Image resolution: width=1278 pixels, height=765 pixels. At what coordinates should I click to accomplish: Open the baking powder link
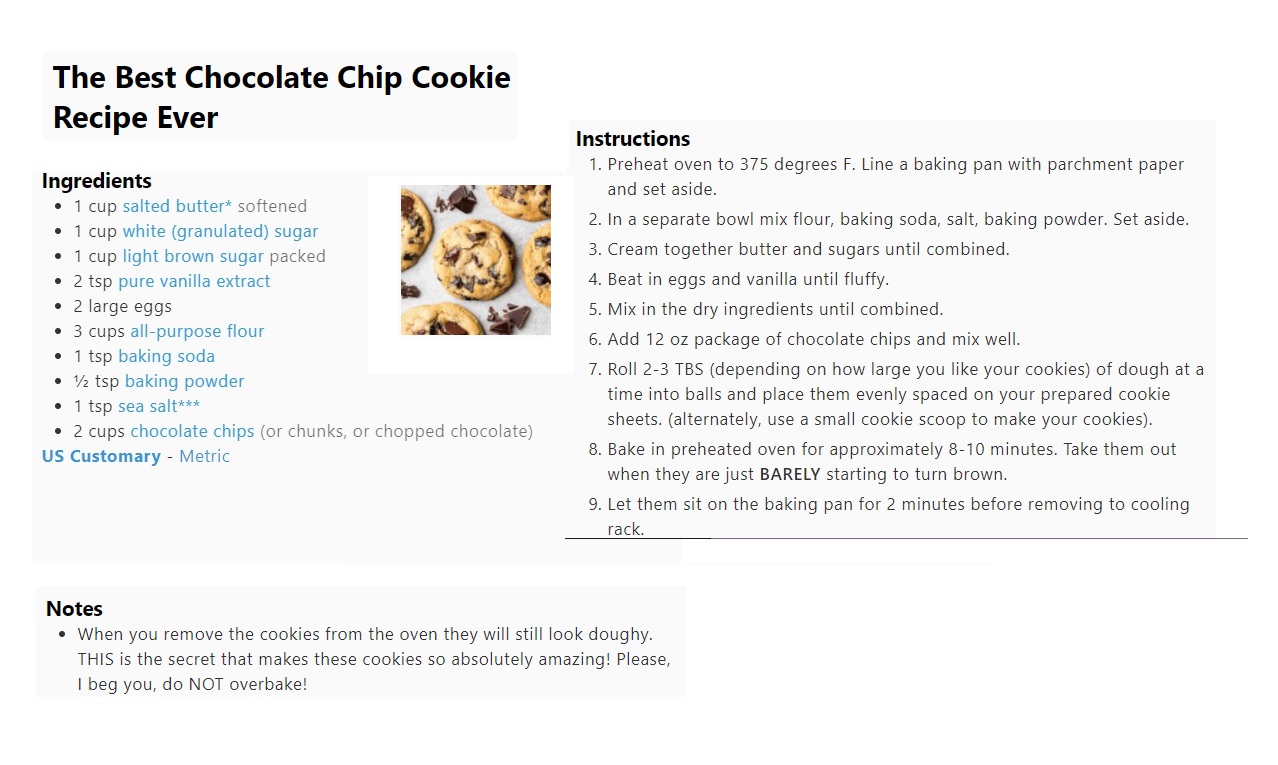point(184,381)
